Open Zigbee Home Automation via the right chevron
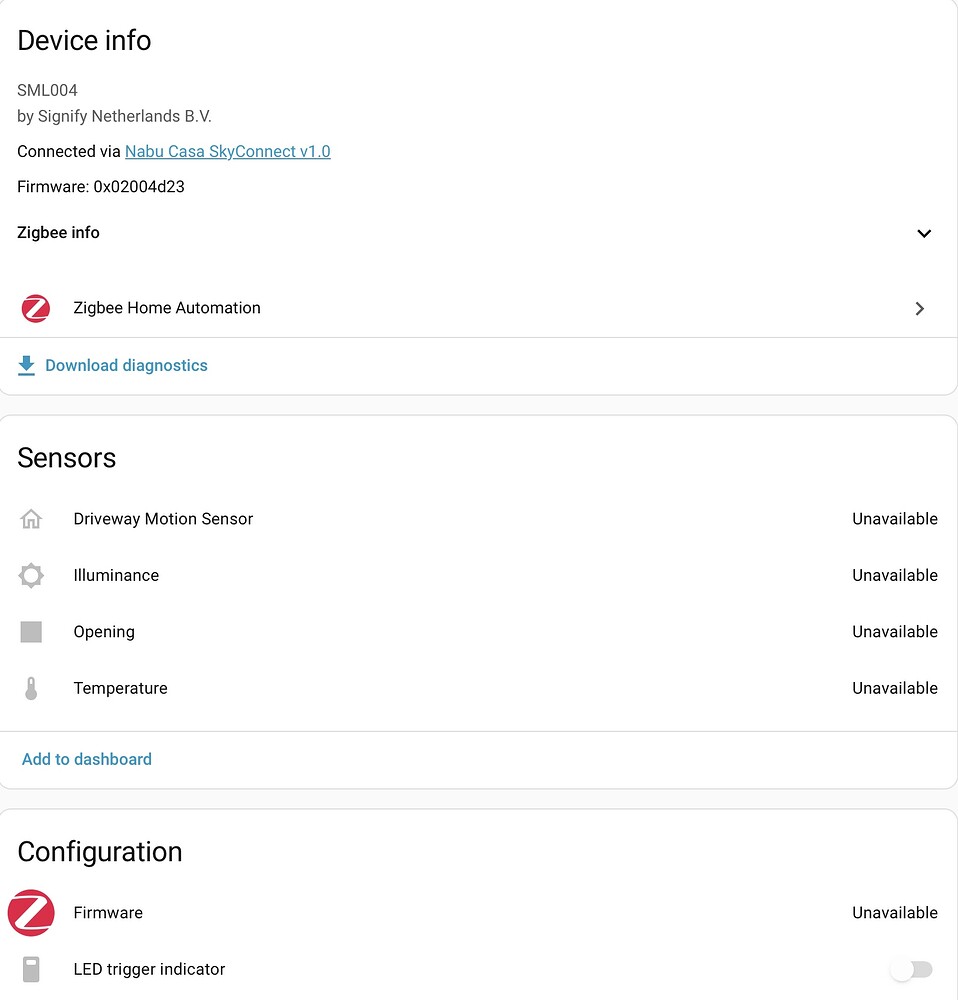Viewport: 958px width, 1000px height. click(919, 308)
